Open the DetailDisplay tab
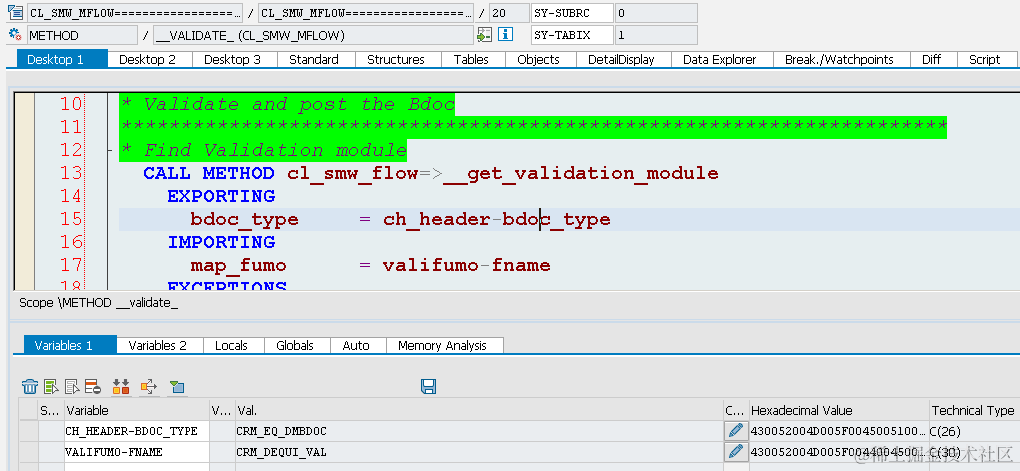The width and height of the screenshot is (1020, 471). (x=621, y=59)
